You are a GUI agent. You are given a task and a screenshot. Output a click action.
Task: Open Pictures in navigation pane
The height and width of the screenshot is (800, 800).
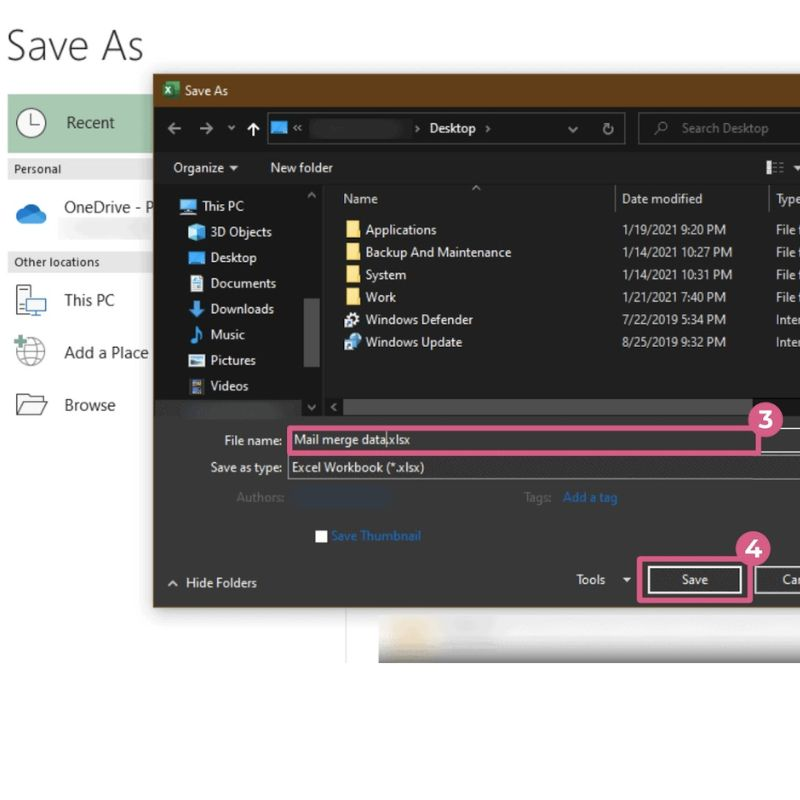click(x=222, y=360)
